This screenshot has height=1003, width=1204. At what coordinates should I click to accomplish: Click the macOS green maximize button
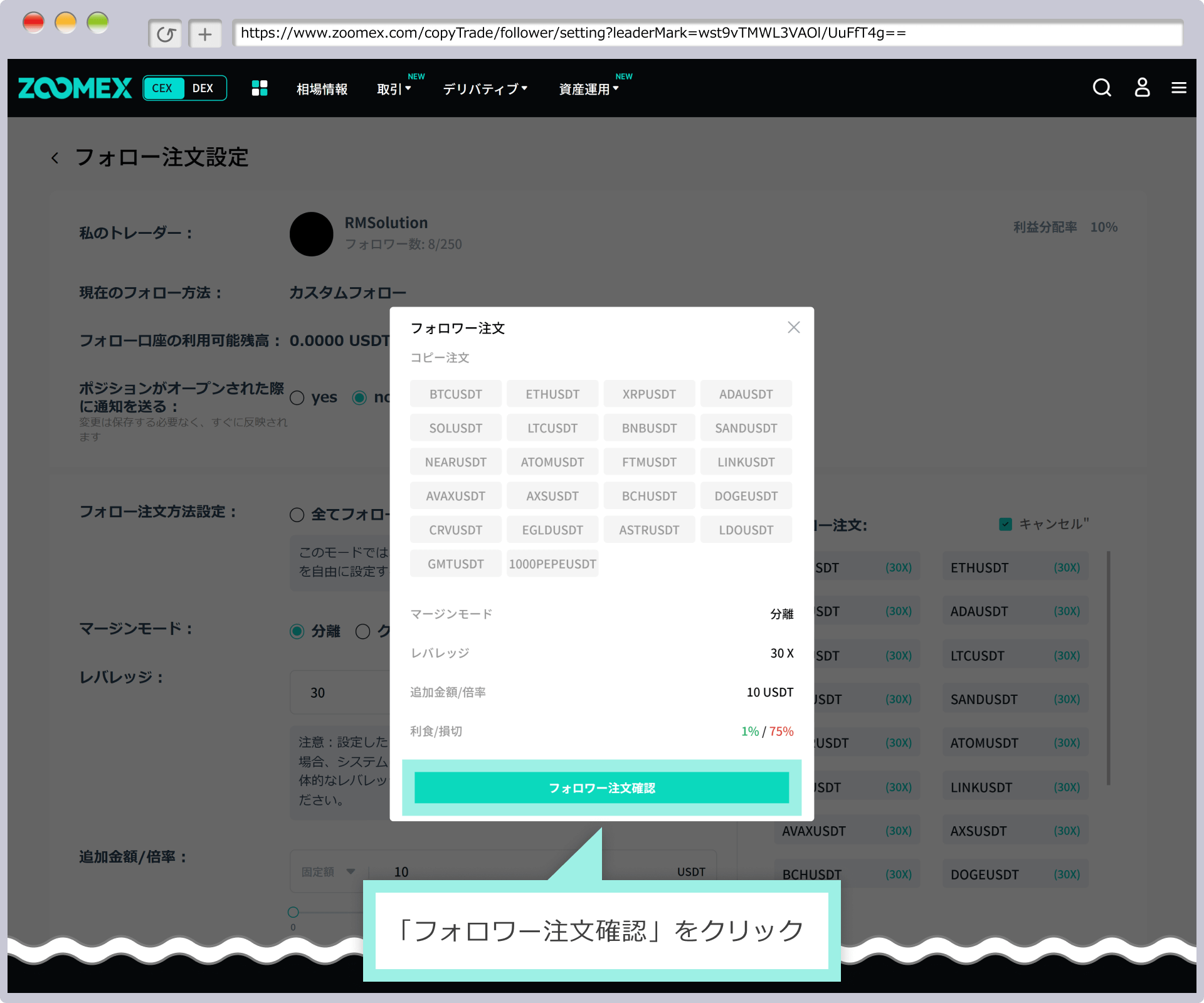click(x=97, y=23)
